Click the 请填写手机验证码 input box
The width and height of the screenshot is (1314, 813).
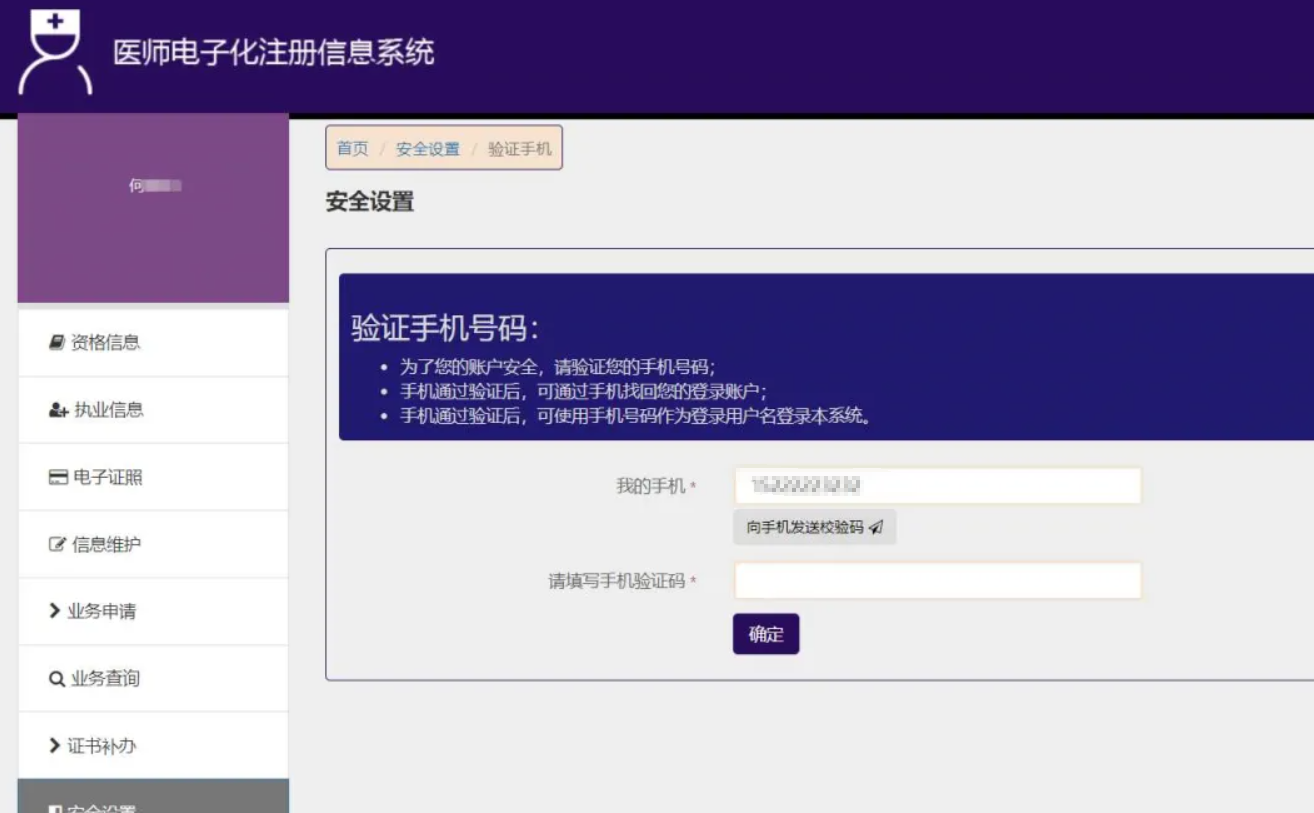[937, 580]
